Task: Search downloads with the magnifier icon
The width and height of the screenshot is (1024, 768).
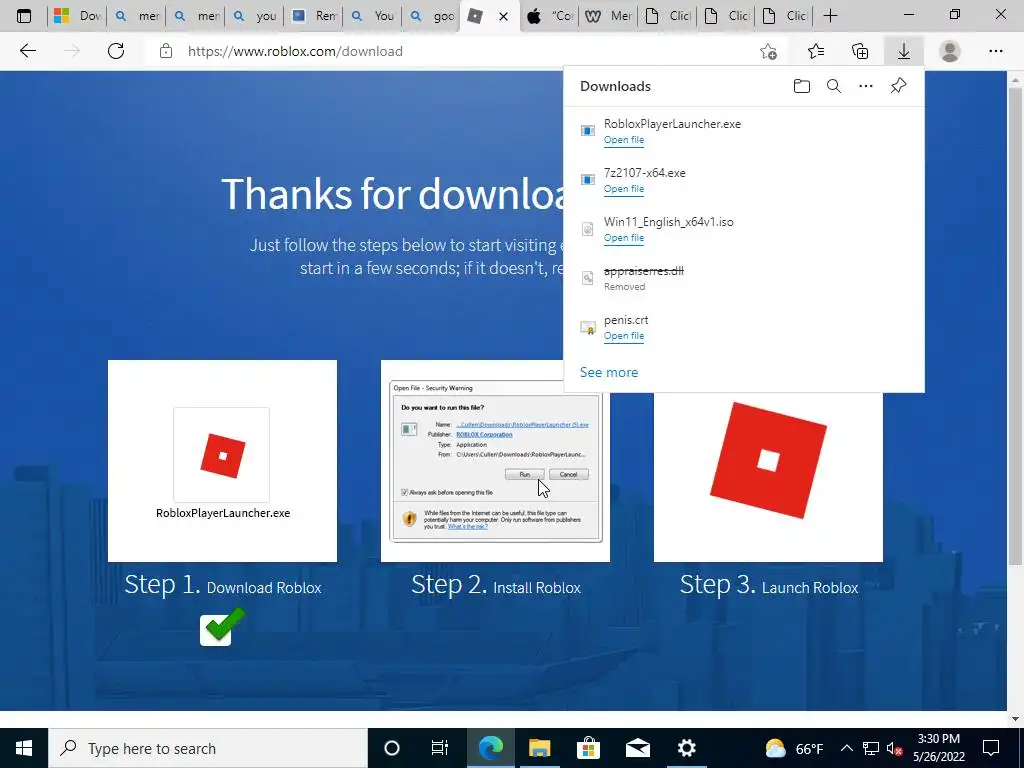Action: pos(834,86)
